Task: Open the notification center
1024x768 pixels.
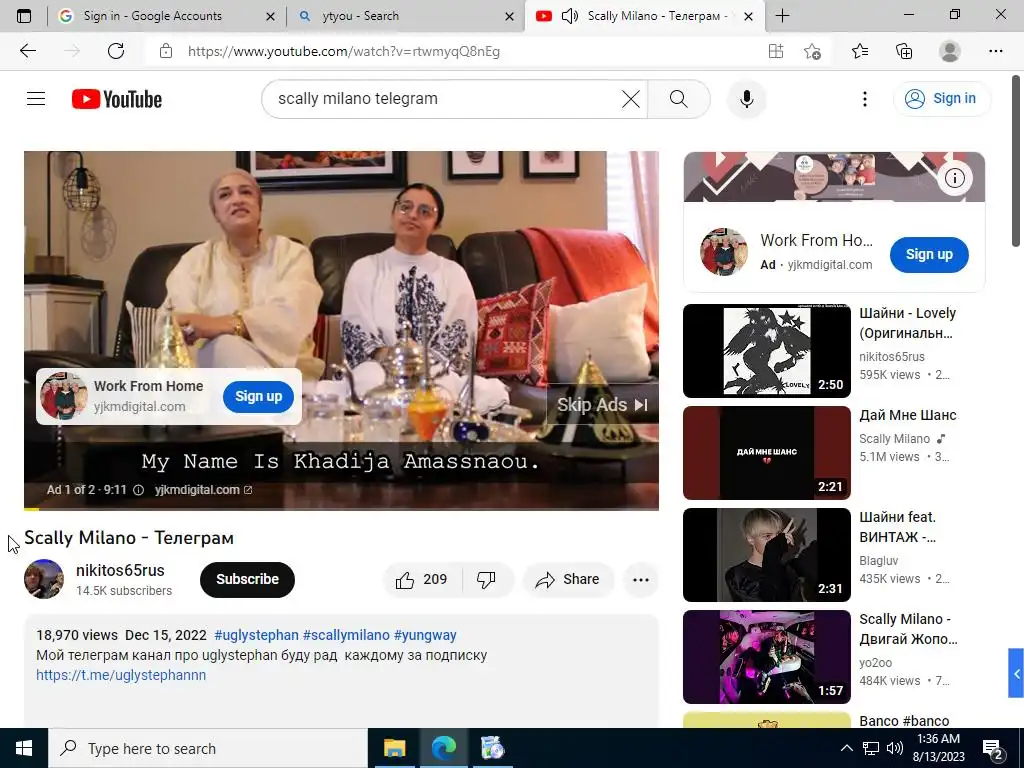Action: coord(993,748)
